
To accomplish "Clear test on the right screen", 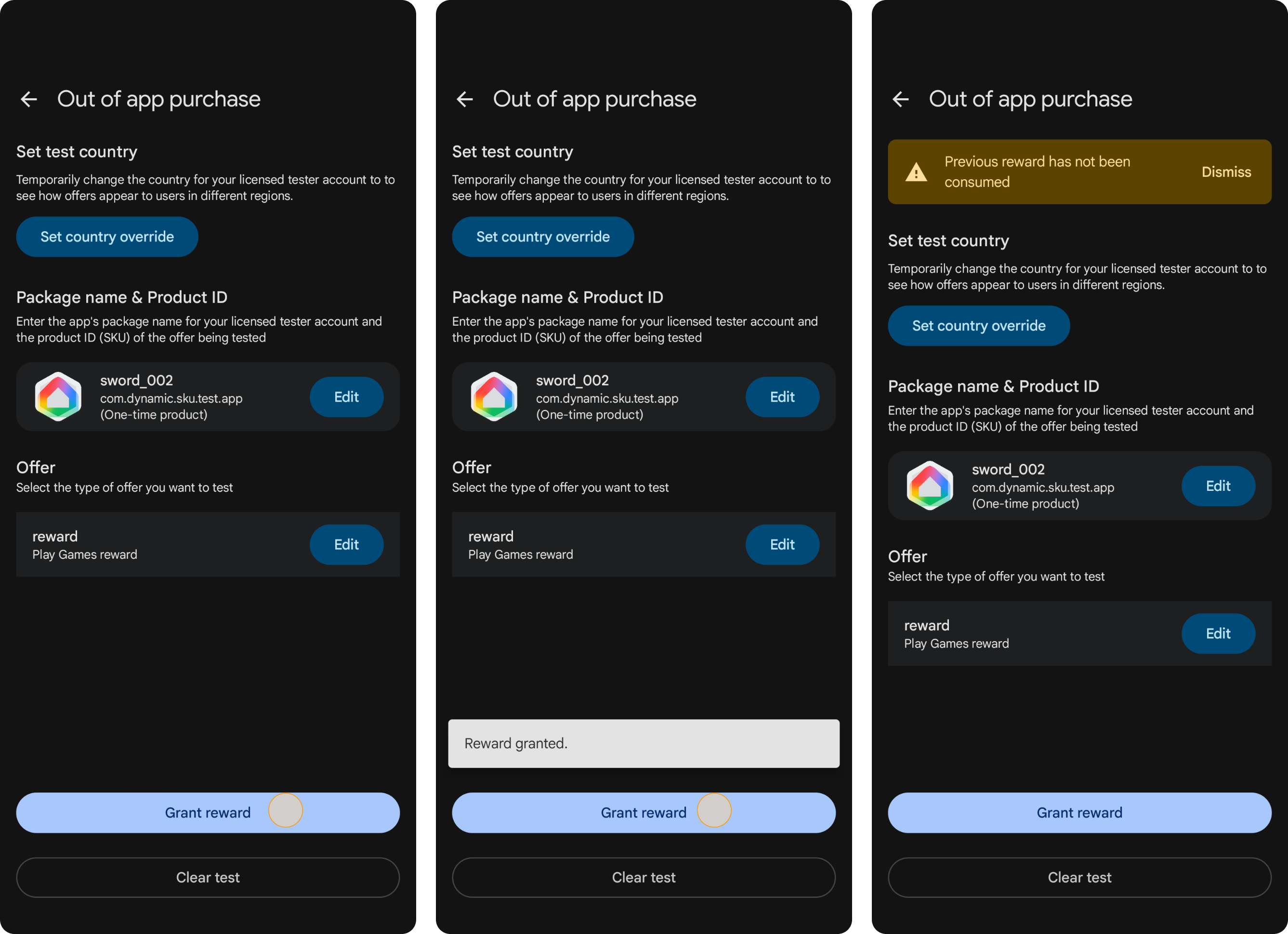I will click(x=1079, y=877).
